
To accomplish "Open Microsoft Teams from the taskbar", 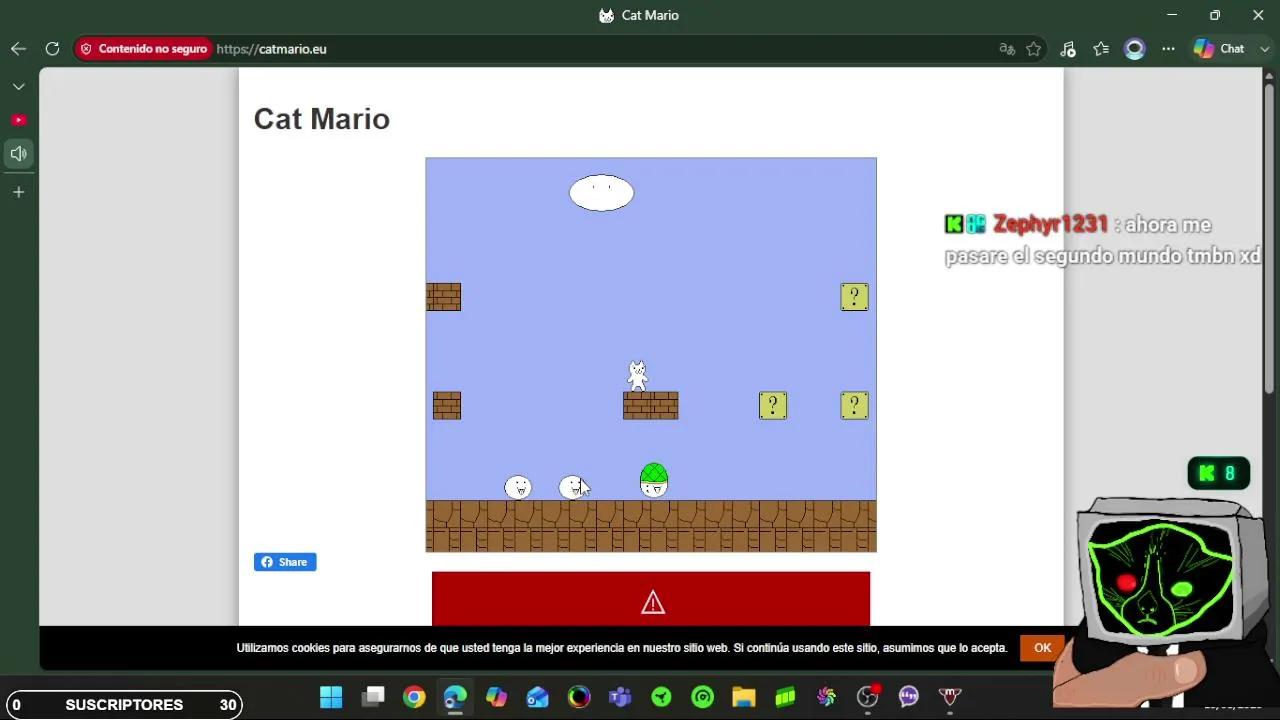I will pyautogui.click(x=620, y=697).
